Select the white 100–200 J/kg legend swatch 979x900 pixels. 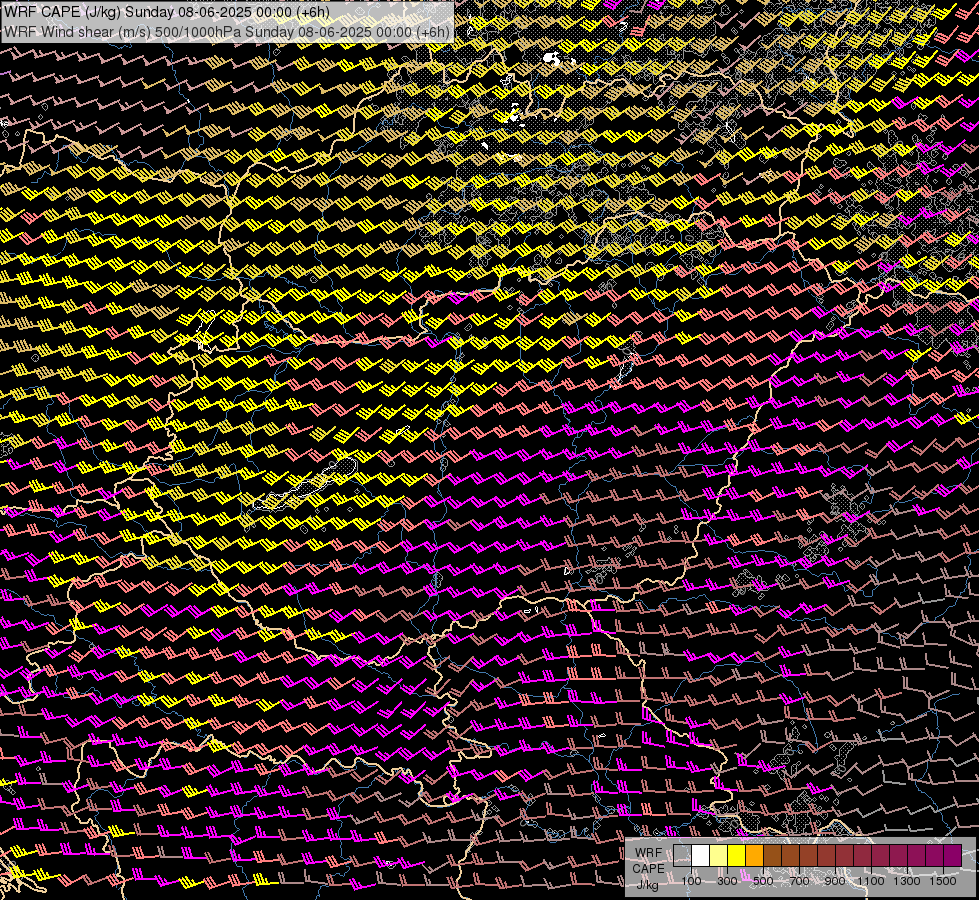(x=701, y=855)
